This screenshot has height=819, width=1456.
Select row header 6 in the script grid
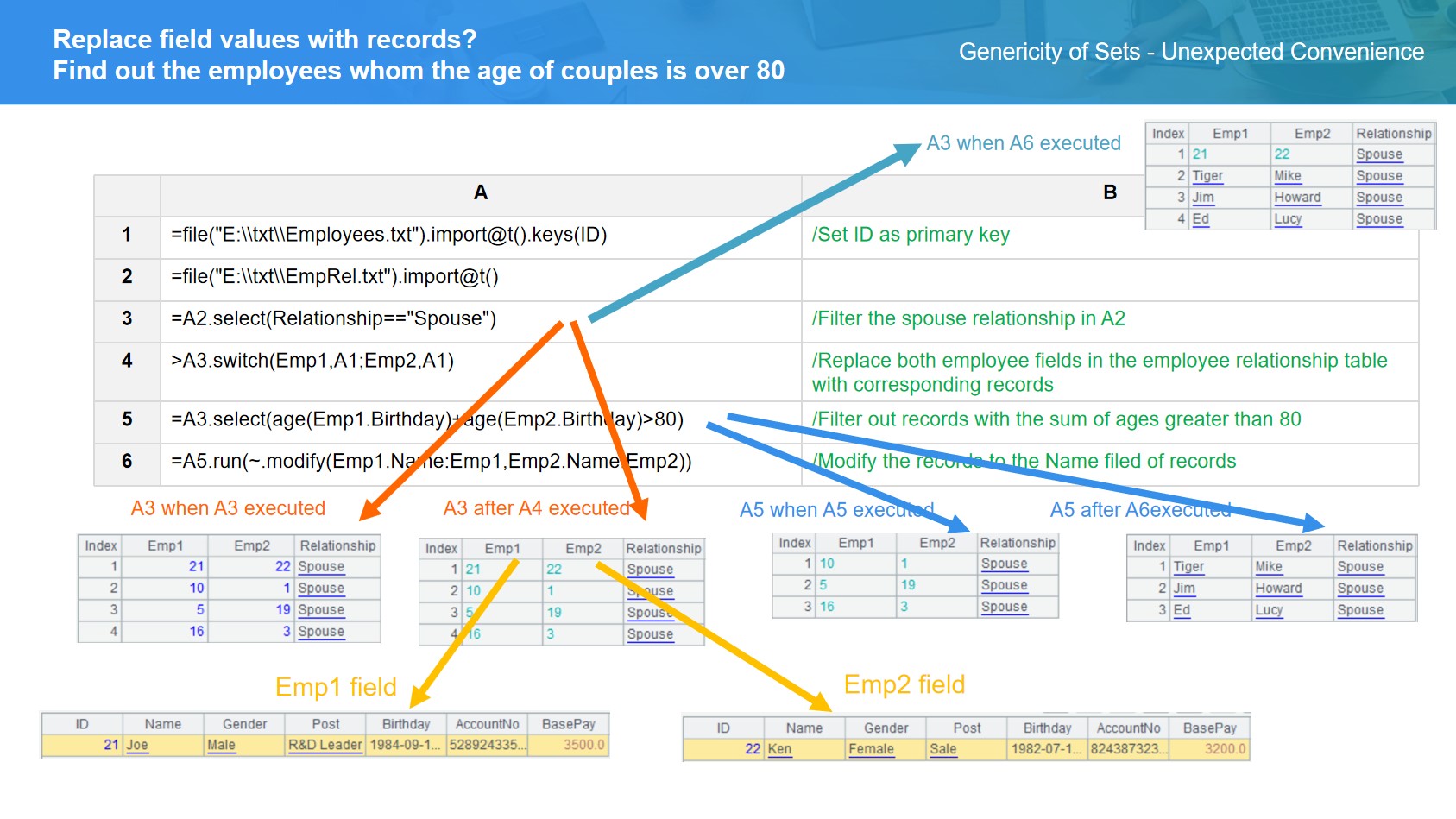coord(127,462)
